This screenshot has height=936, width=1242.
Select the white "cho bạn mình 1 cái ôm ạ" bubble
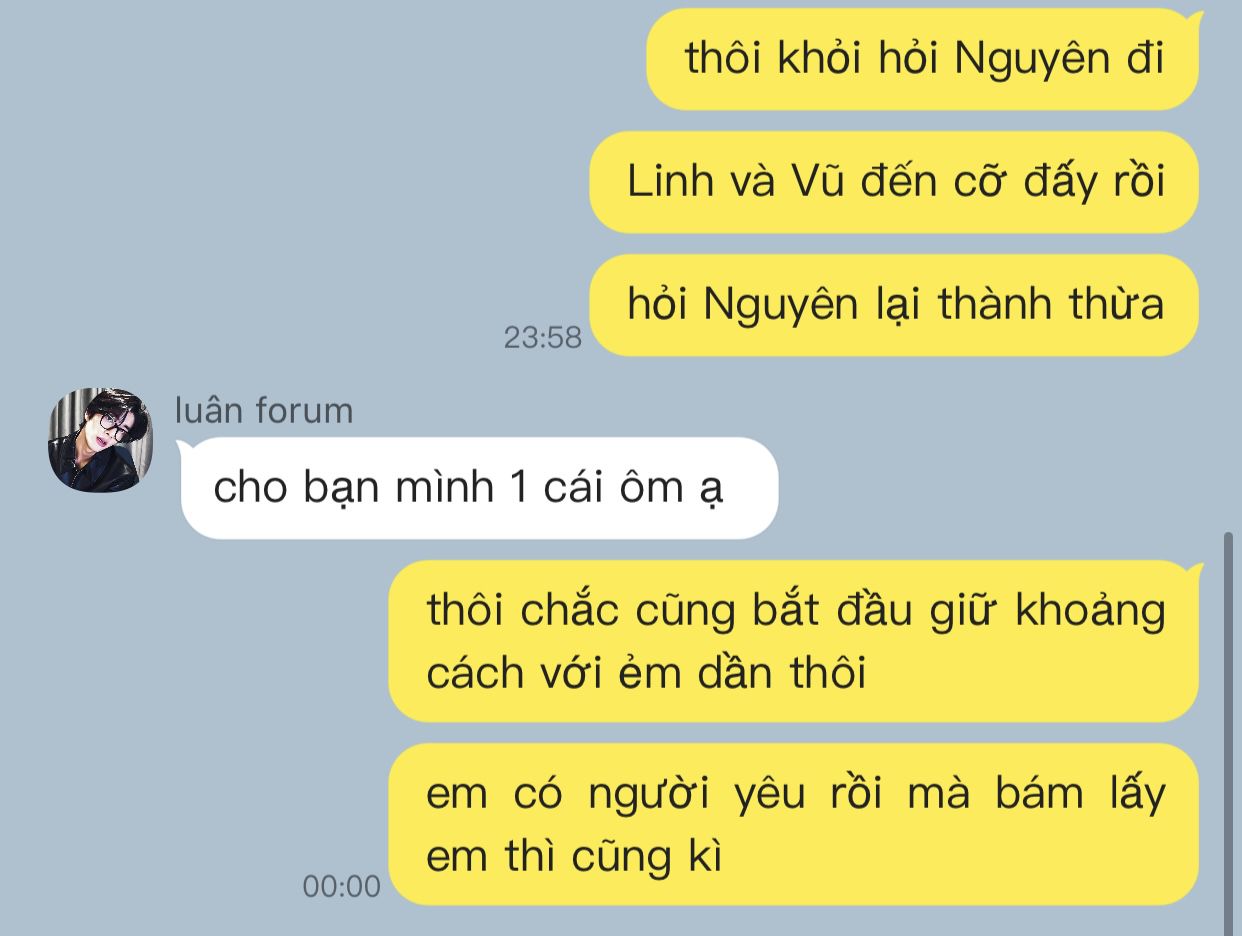click(479, 488)
